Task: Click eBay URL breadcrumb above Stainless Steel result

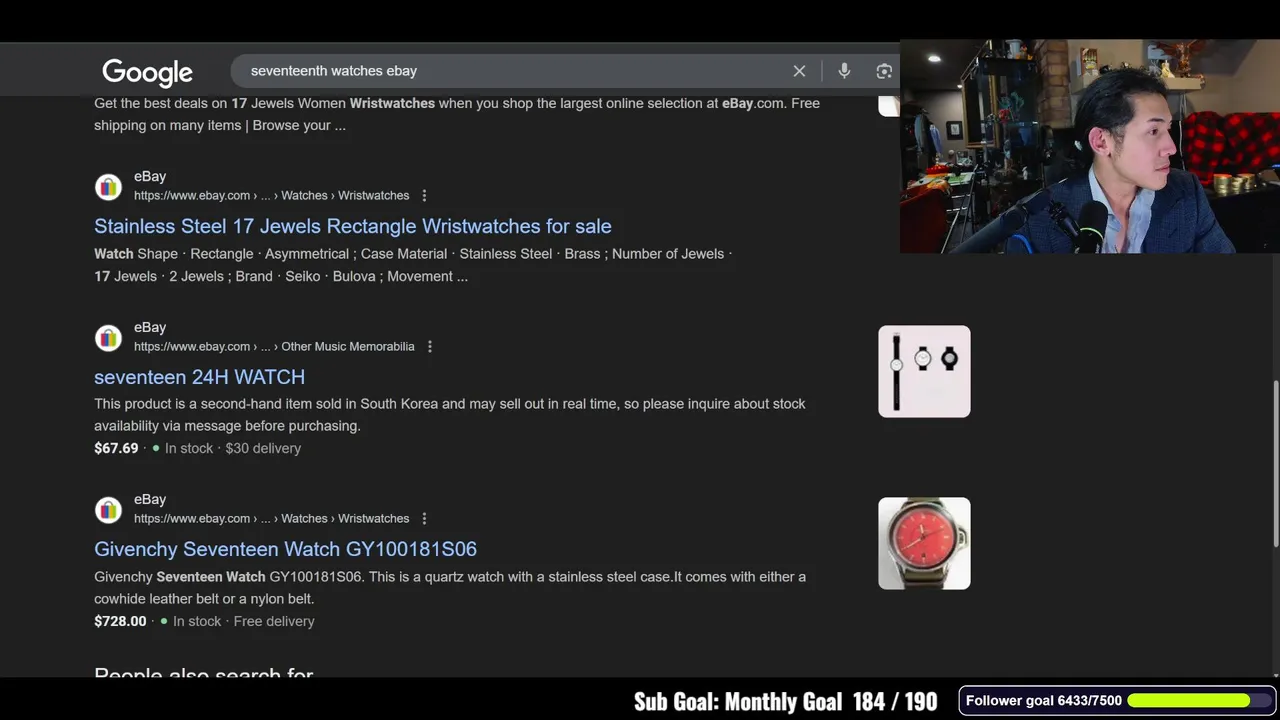Action: pos(271,195)
